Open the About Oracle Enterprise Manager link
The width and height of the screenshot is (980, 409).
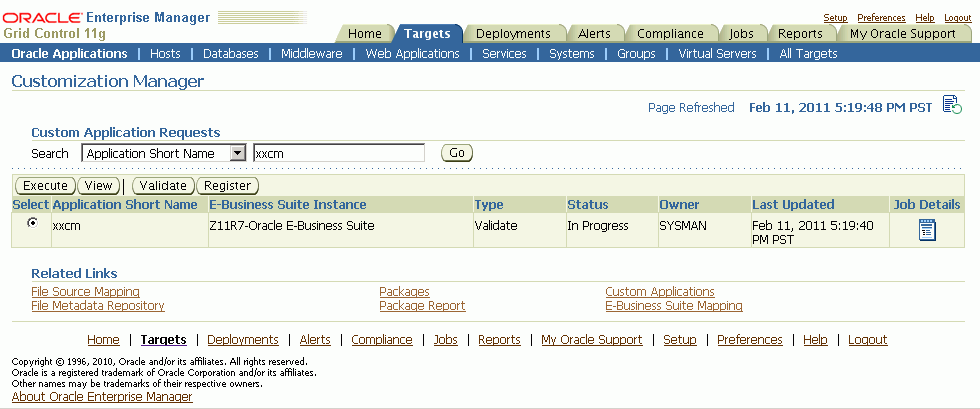(102, 396)
